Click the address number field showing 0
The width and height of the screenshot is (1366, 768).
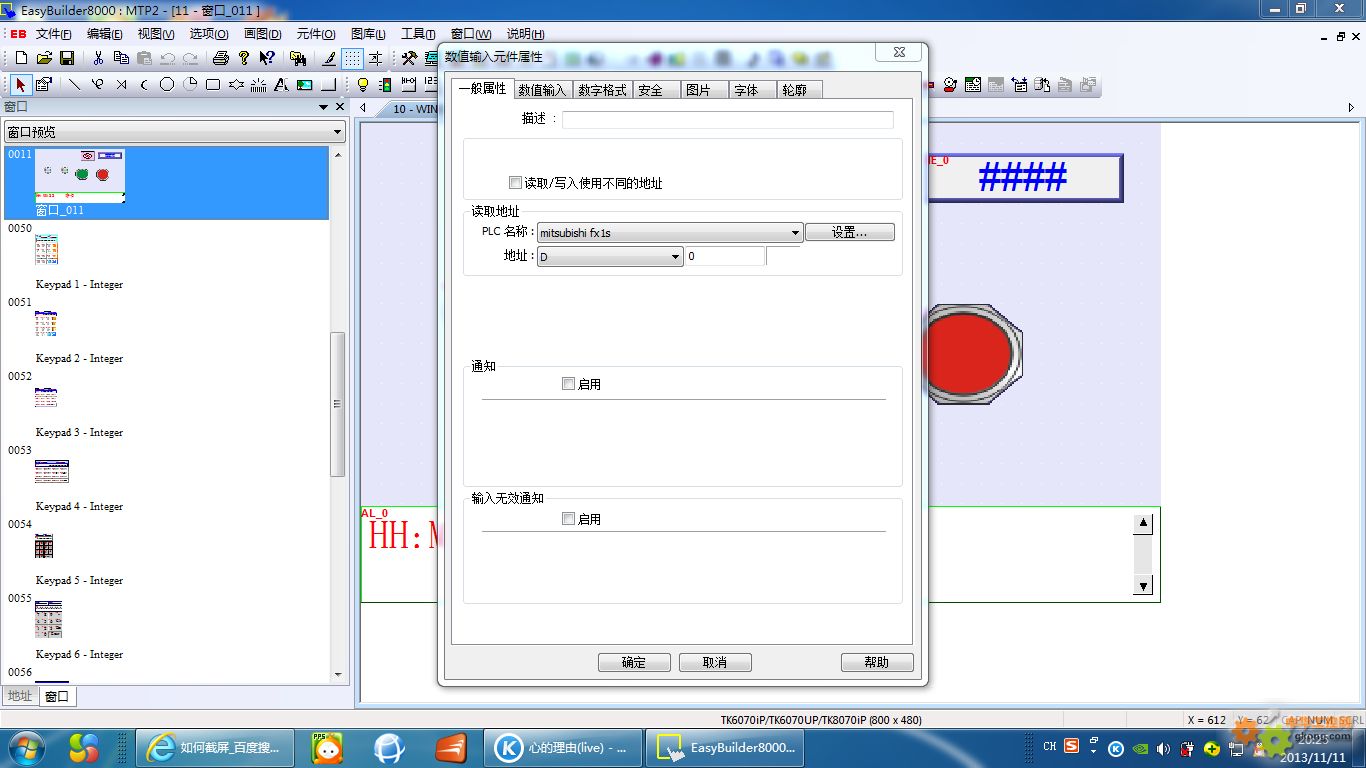(x=725, y=257)
